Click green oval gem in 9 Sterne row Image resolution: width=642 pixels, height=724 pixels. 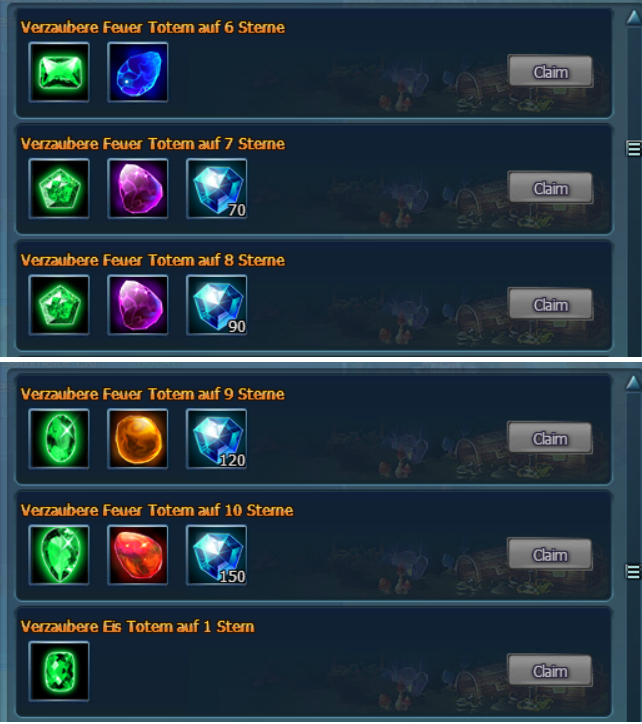(x=59, y=439)
